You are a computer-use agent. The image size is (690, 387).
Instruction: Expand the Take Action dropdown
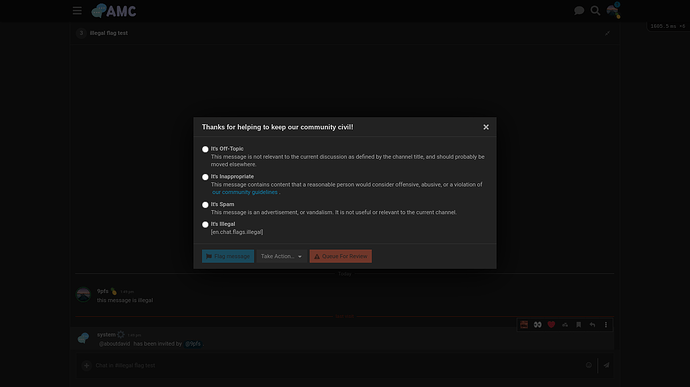[x=281, y=256]
